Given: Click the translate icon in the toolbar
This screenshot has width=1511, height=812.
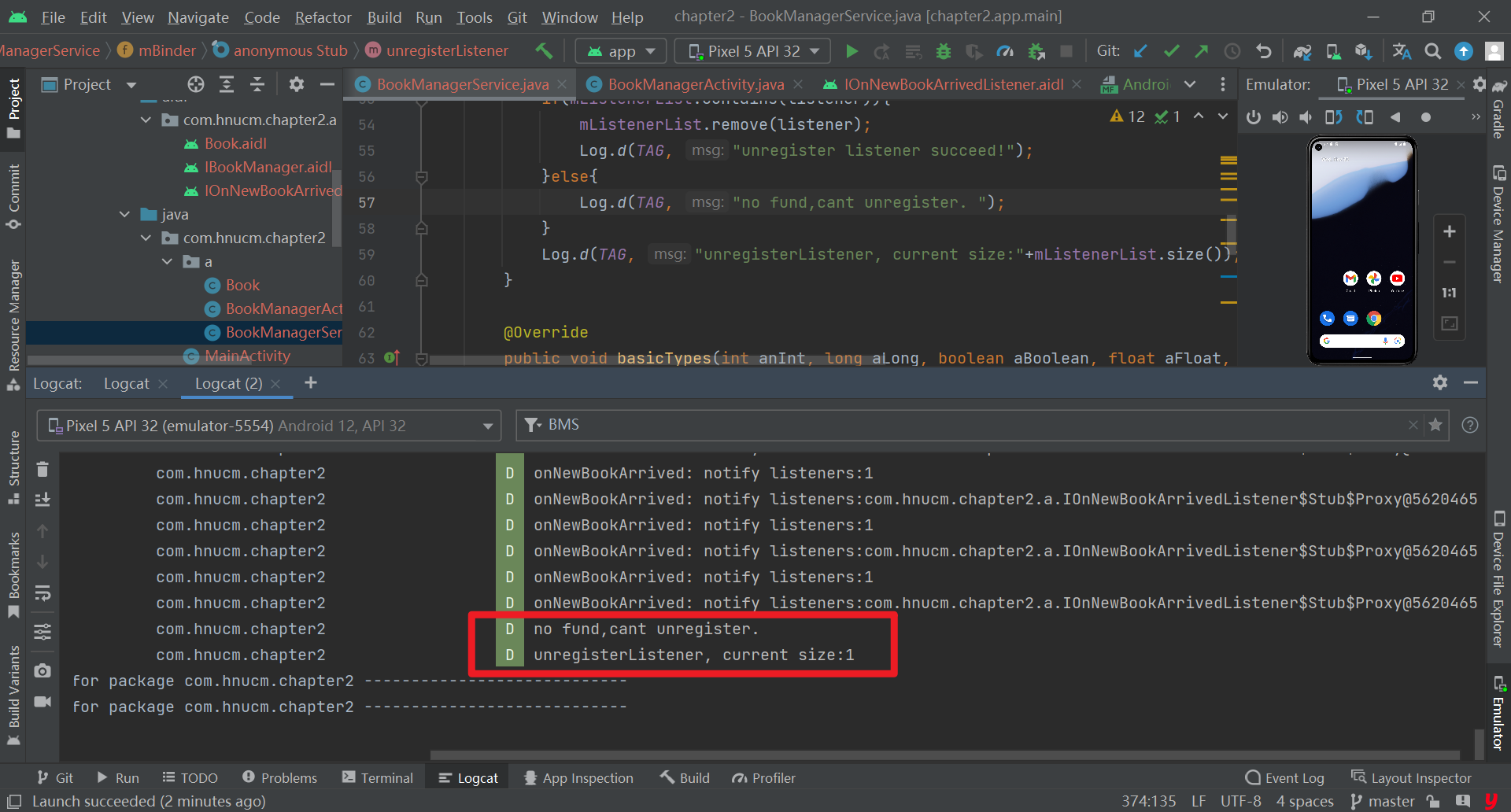Looking at the screenshot, I should point(1402,51).
